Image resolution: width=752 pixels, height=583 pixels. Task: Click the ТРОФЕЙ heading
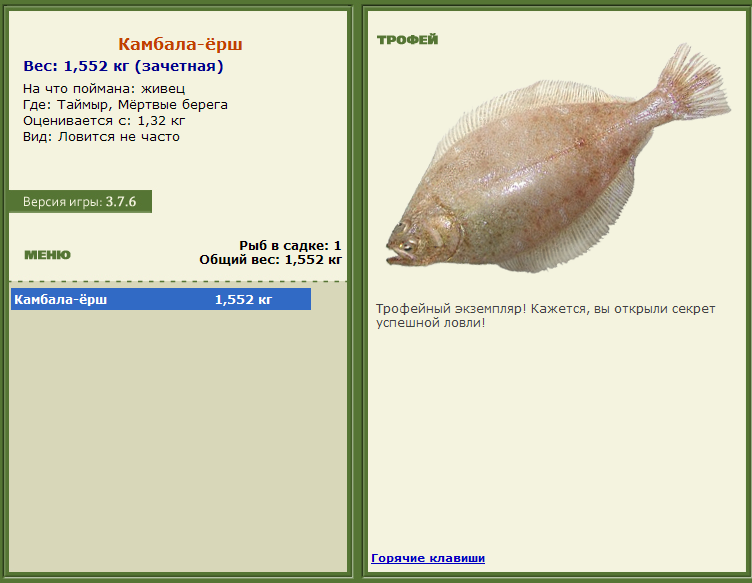pyautogui.click(x=408, y=40)
